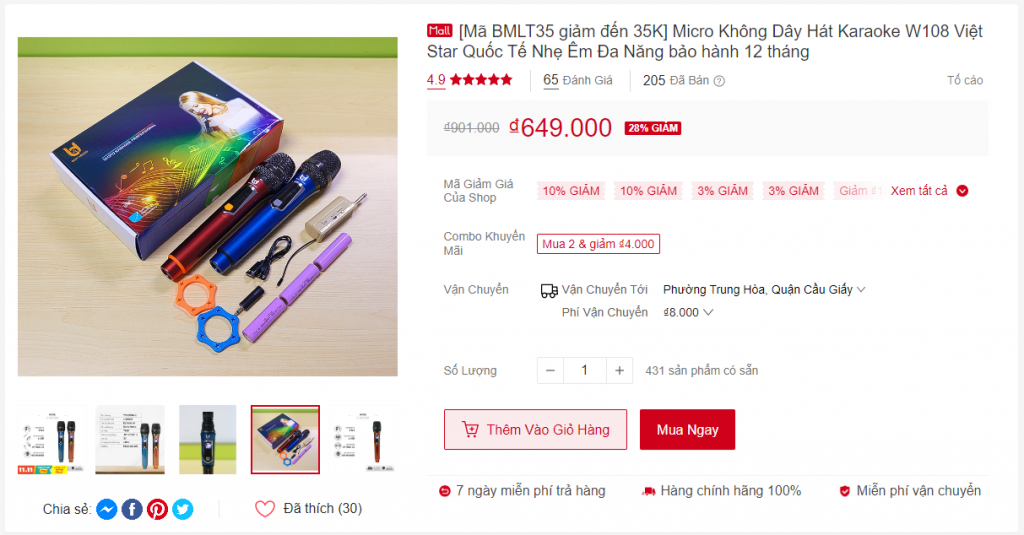Image resolution: width=1024 pixels, height=535 pixels.
Task: Click the Mua 2 & giảm combo deal
Action: click(x=598, y=244)
